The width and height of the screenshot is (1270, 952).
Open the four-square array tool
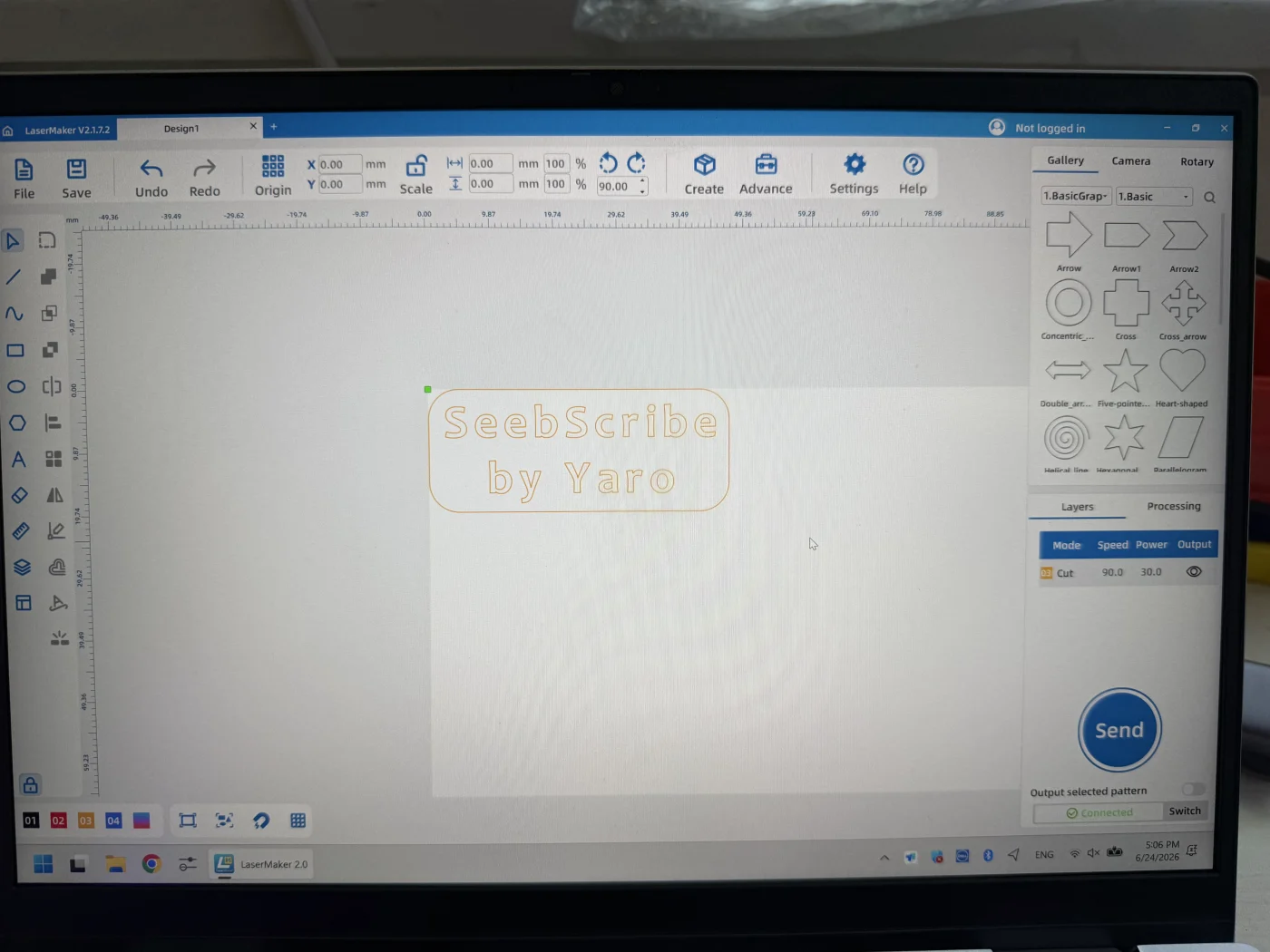(54, 459)
